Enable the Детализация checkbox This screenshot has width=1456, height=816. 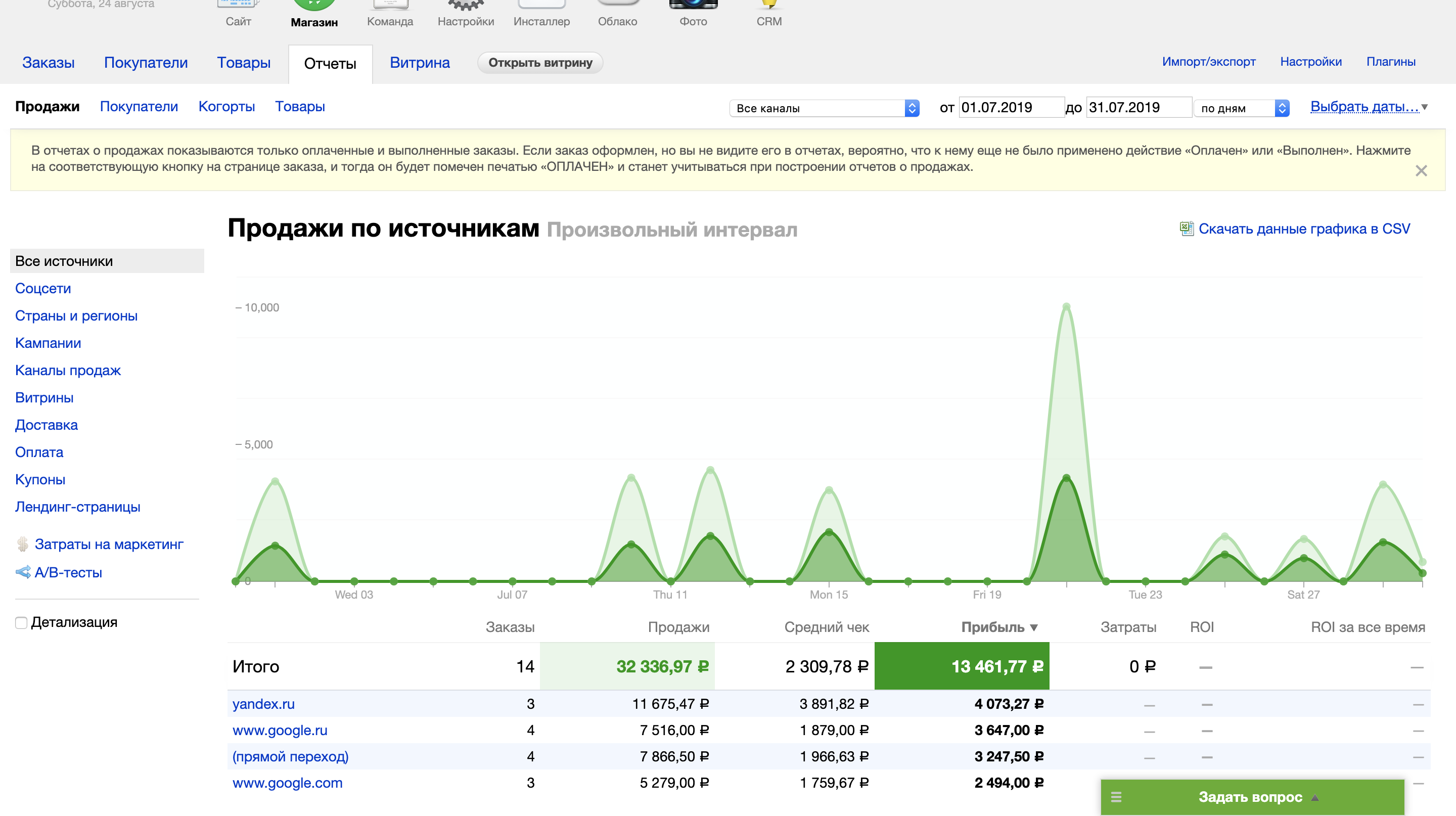(21, 623)
